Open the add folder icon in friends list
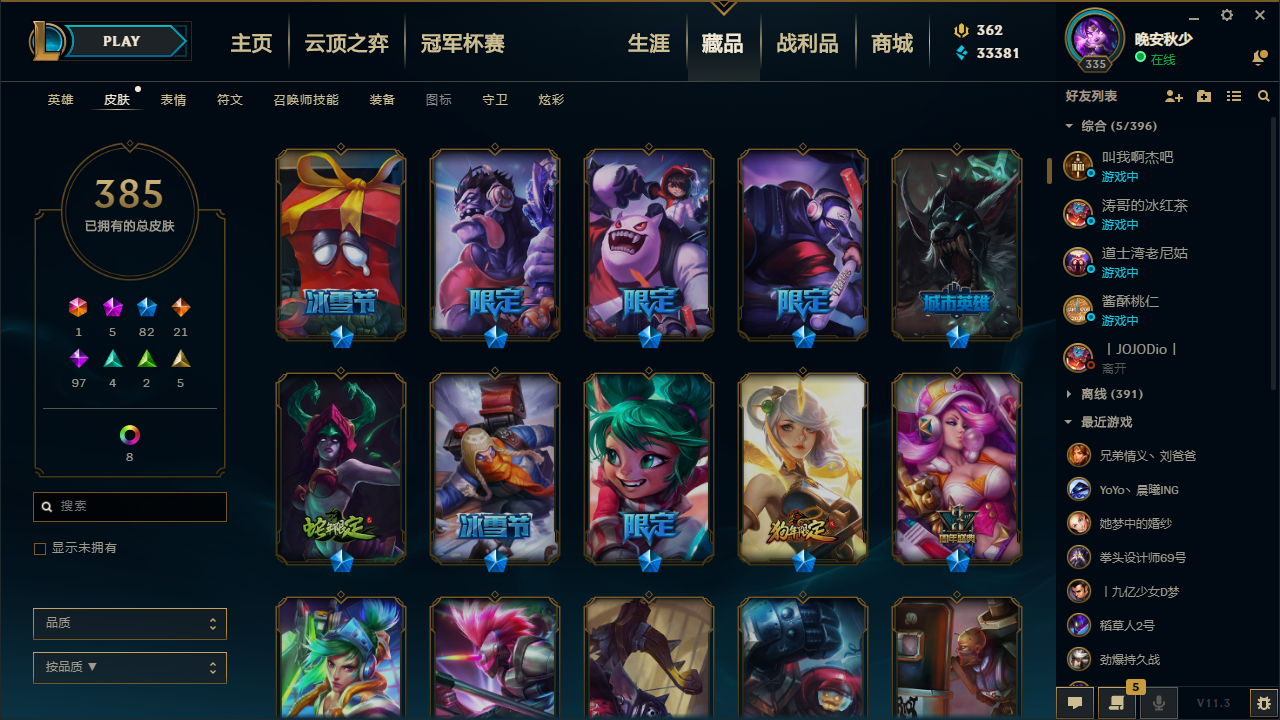Image resolution: width=1280 pixels, height=720 pixels. [1204, 96]
